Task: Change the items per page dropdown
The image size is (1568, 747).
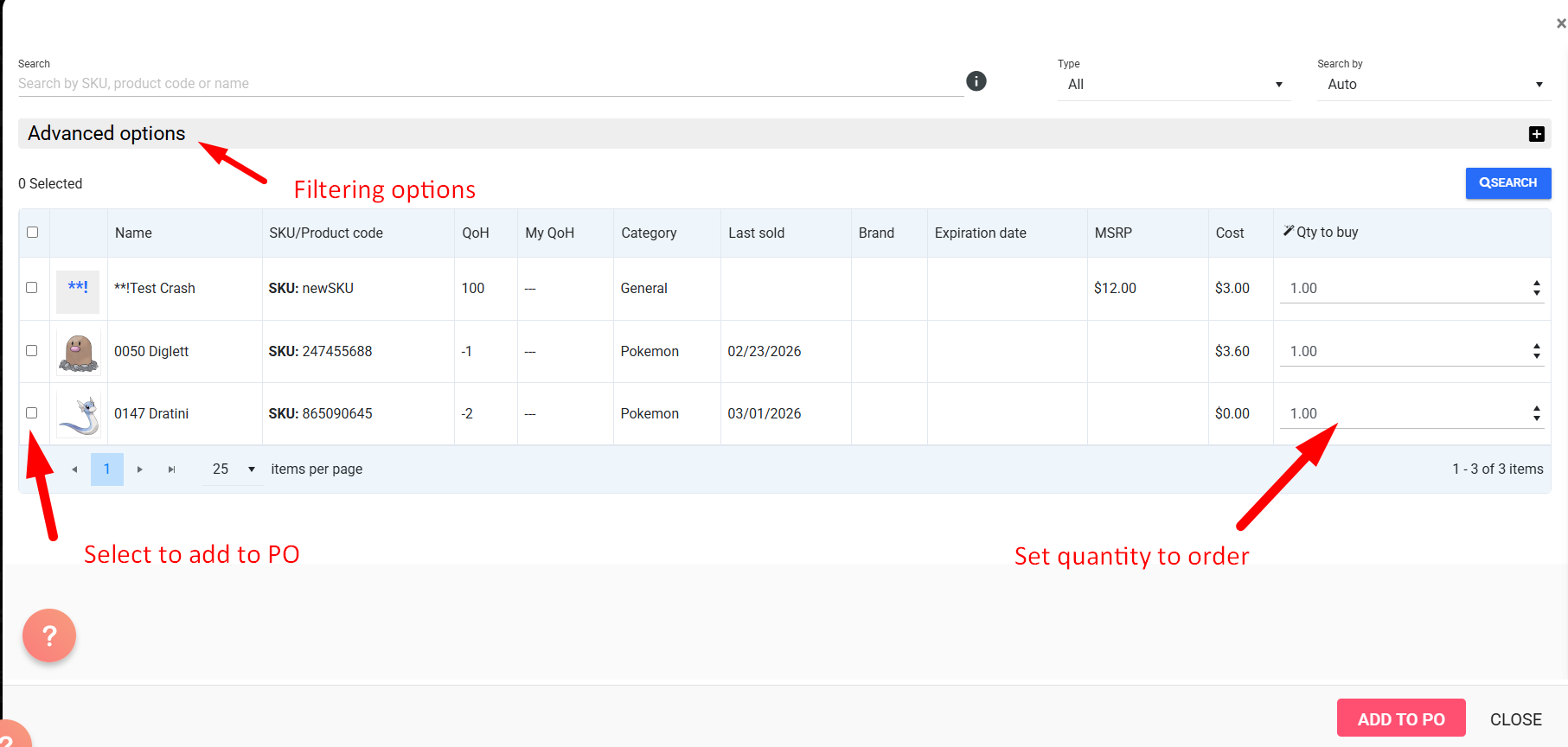Action: coord(234,469)
